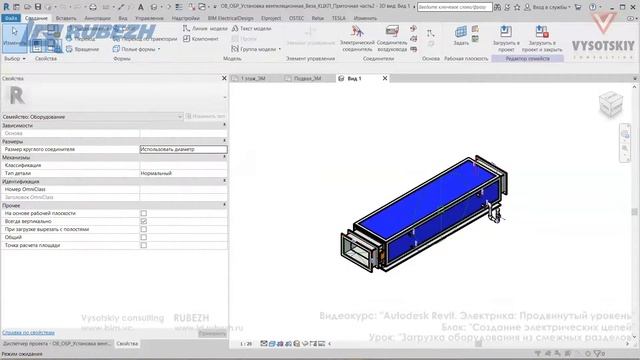Click the Save icon in quick access toolbar
Viewport: 640px width, 360px height.
(38, 7)
